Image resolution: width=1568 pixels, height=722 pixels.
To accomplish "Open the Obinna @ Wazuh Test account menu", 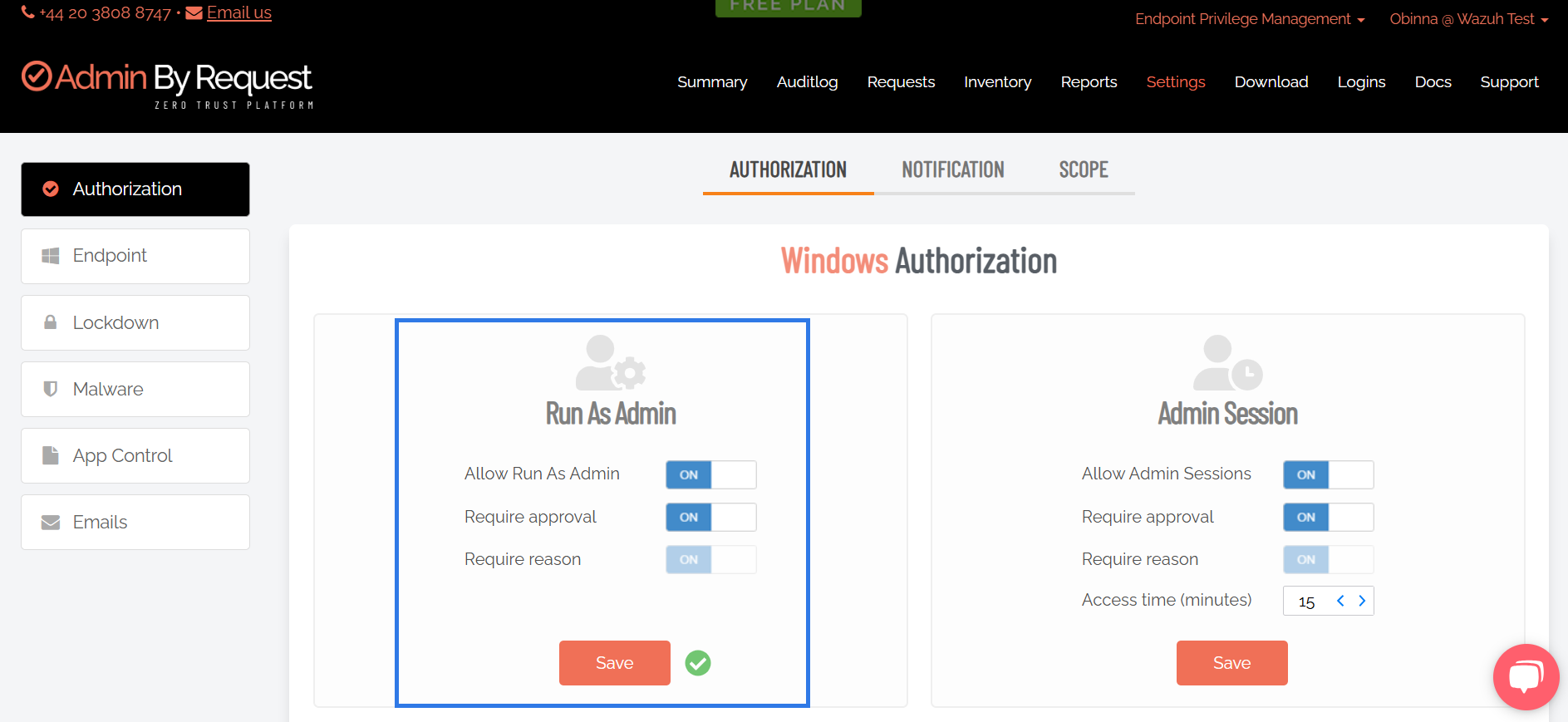I will pos(1468,19).
